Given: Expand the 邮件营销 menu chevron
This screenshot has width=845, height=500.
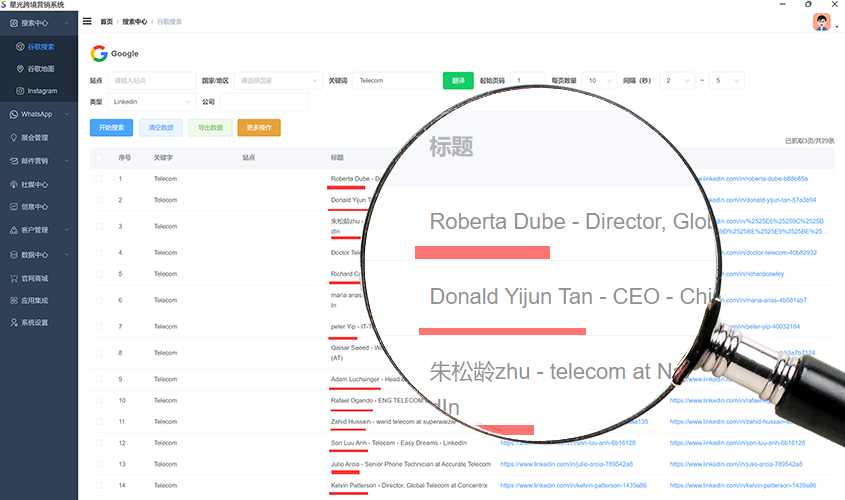Looking at the screenshot, I should point(66,161).
